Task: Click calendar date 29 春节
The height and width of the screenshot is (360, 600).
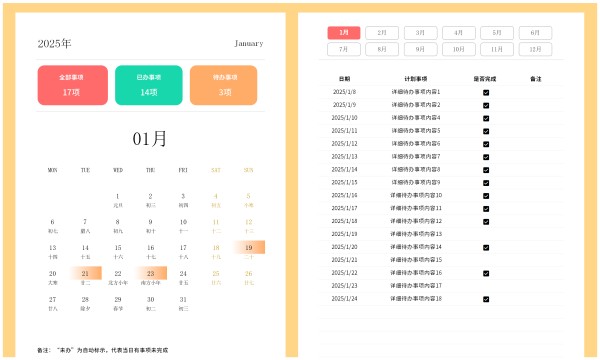Action: click(x=118, y=303)
